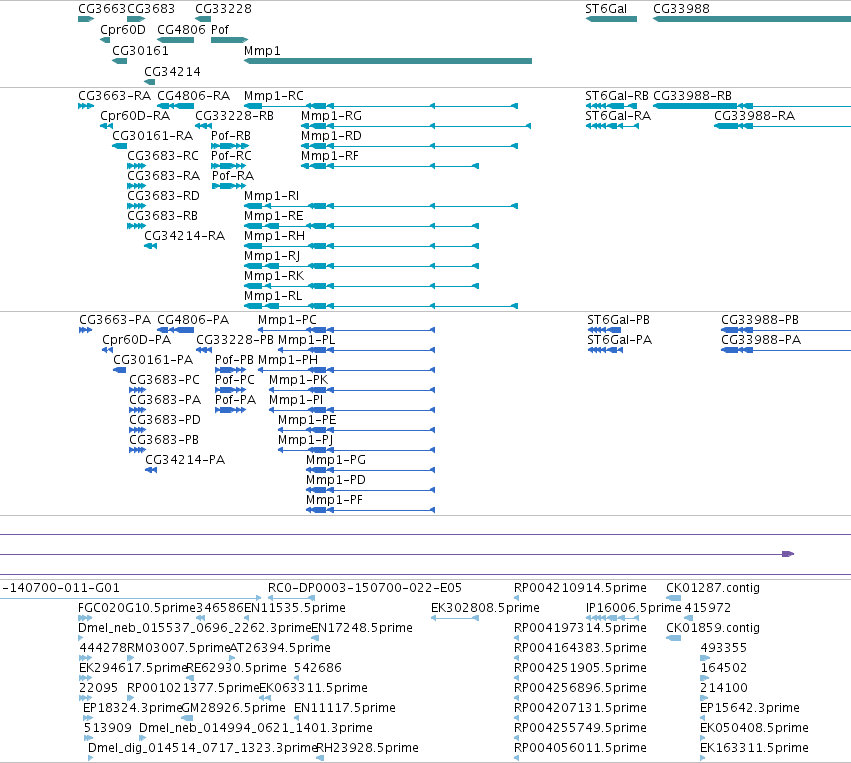Click protein Cpr60D-PA

(x=107, y=350)
